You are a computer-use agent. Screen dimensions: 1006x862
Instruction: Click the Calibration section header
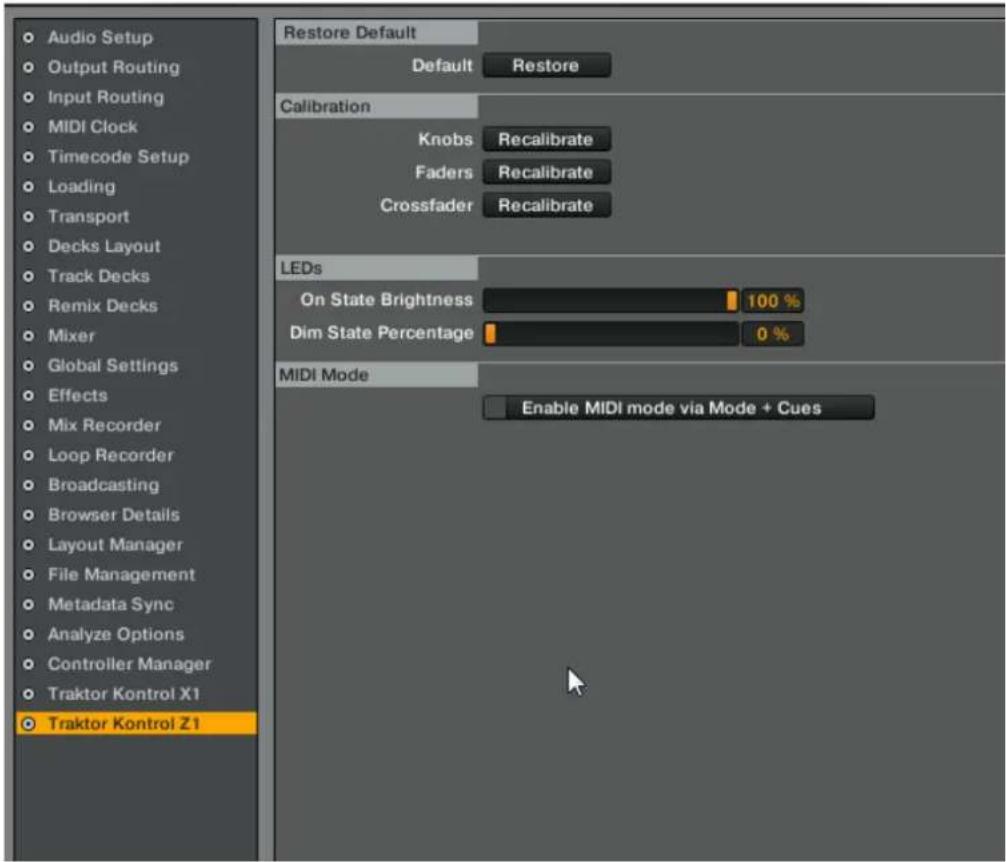click(377, 106)
